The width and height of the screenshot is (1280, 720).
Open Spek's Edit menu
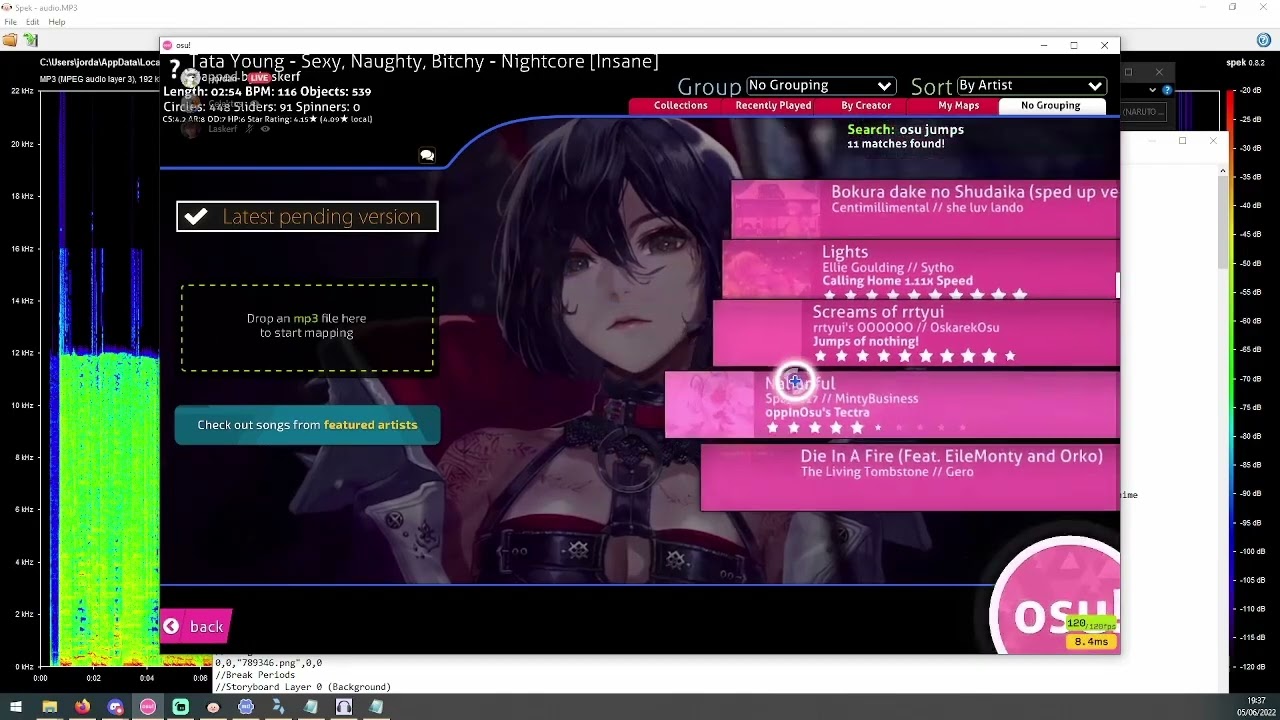tap(32, 22)
